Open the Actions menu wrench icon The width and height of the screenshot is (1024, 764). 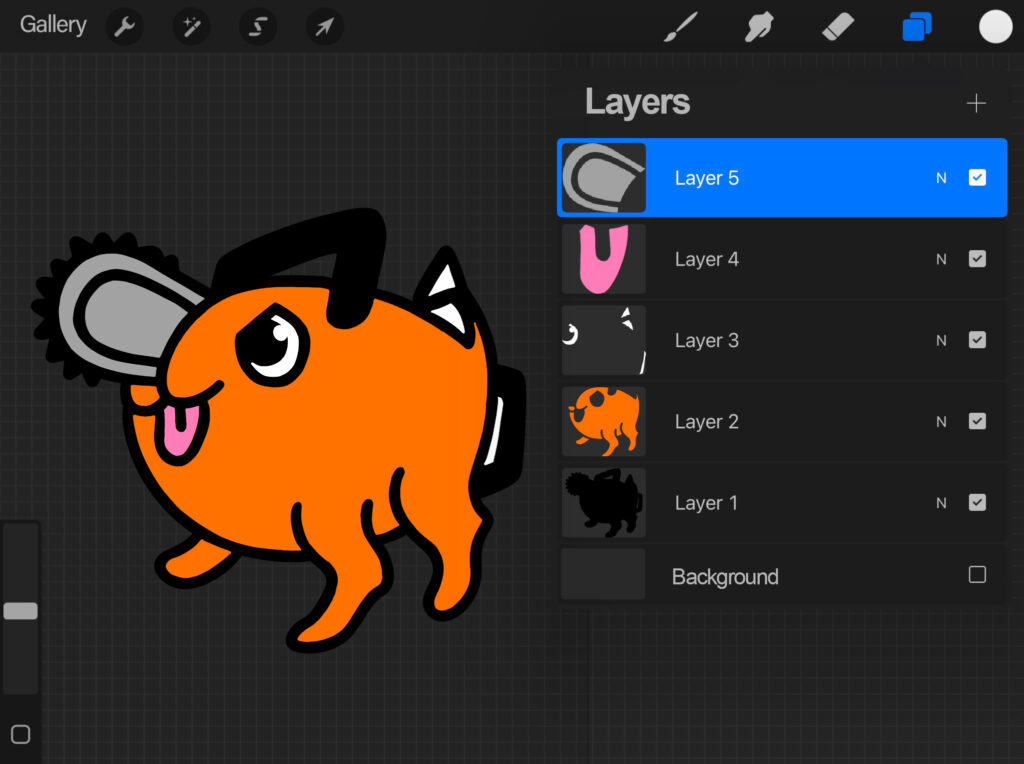[124, 26]
